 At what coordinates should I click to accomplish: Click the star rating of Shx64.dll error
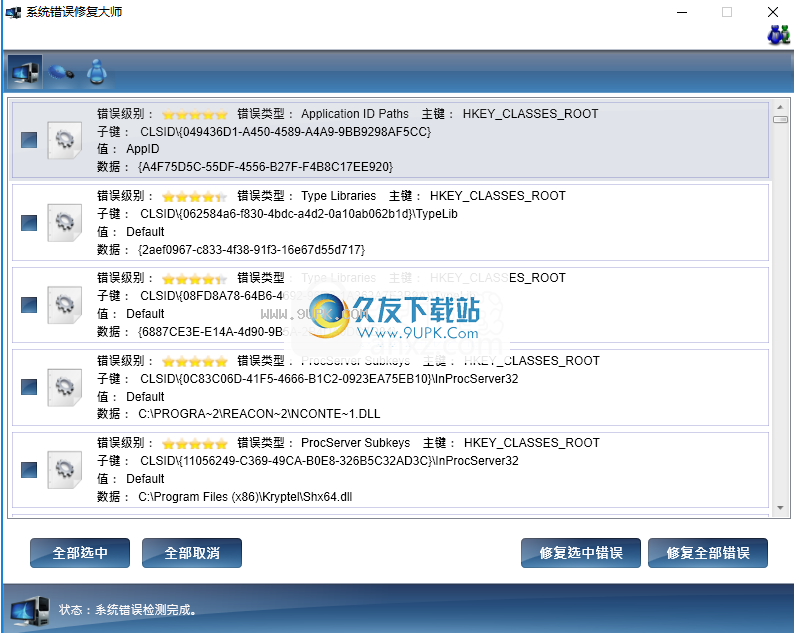(x=194, y=444)
